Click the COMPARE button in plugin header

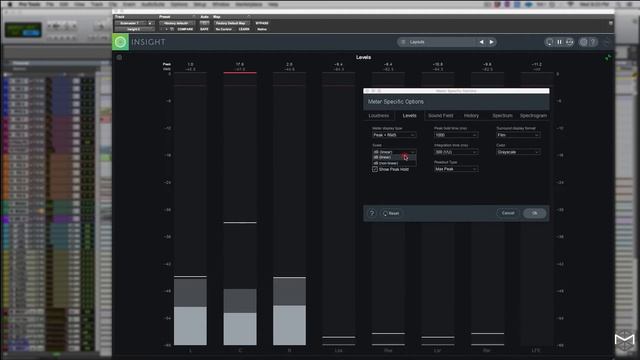185,29
